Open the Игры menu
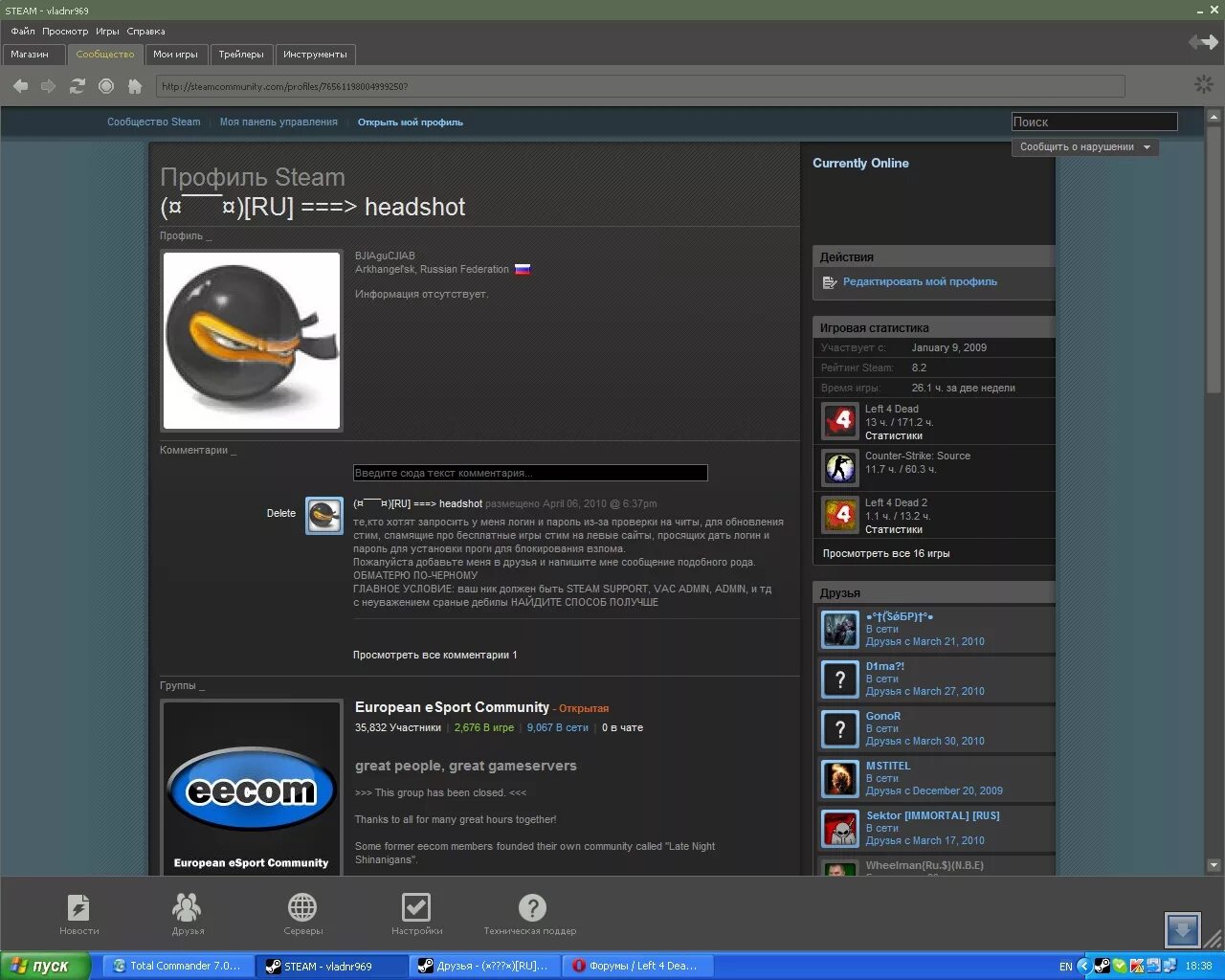The width and height of the screenshot is (1225, 980). coord(107,31)
